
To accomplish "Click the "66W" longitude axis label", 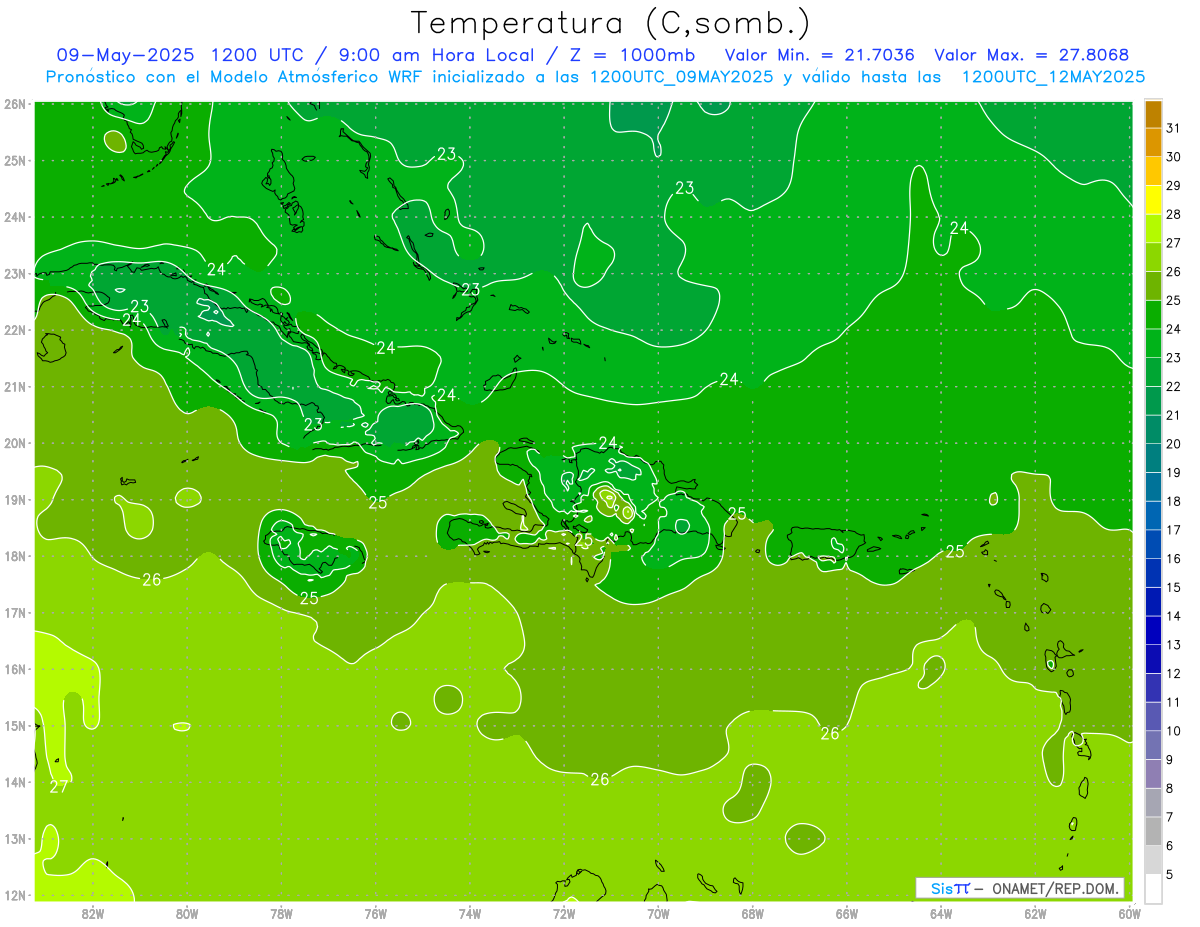I will point(846,913).
